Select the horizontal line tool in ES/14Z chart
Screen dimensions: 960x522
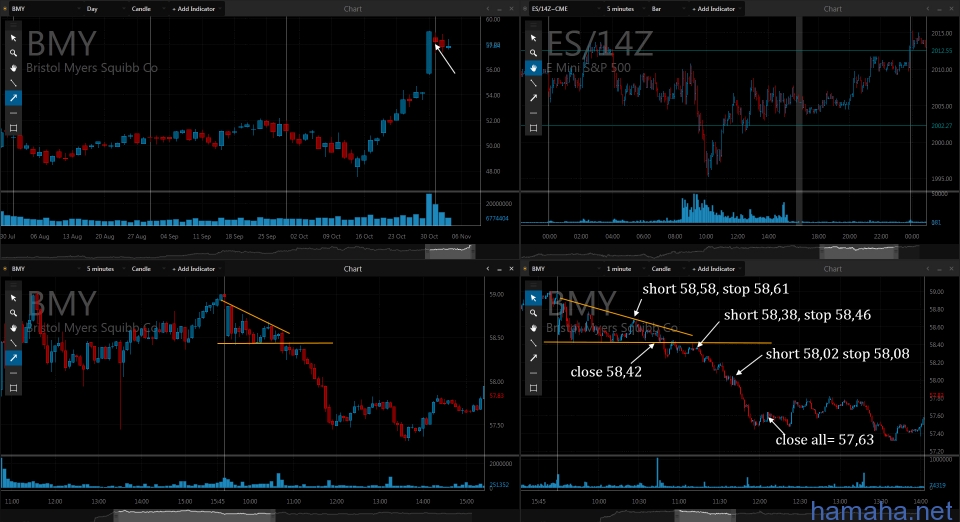533,113
